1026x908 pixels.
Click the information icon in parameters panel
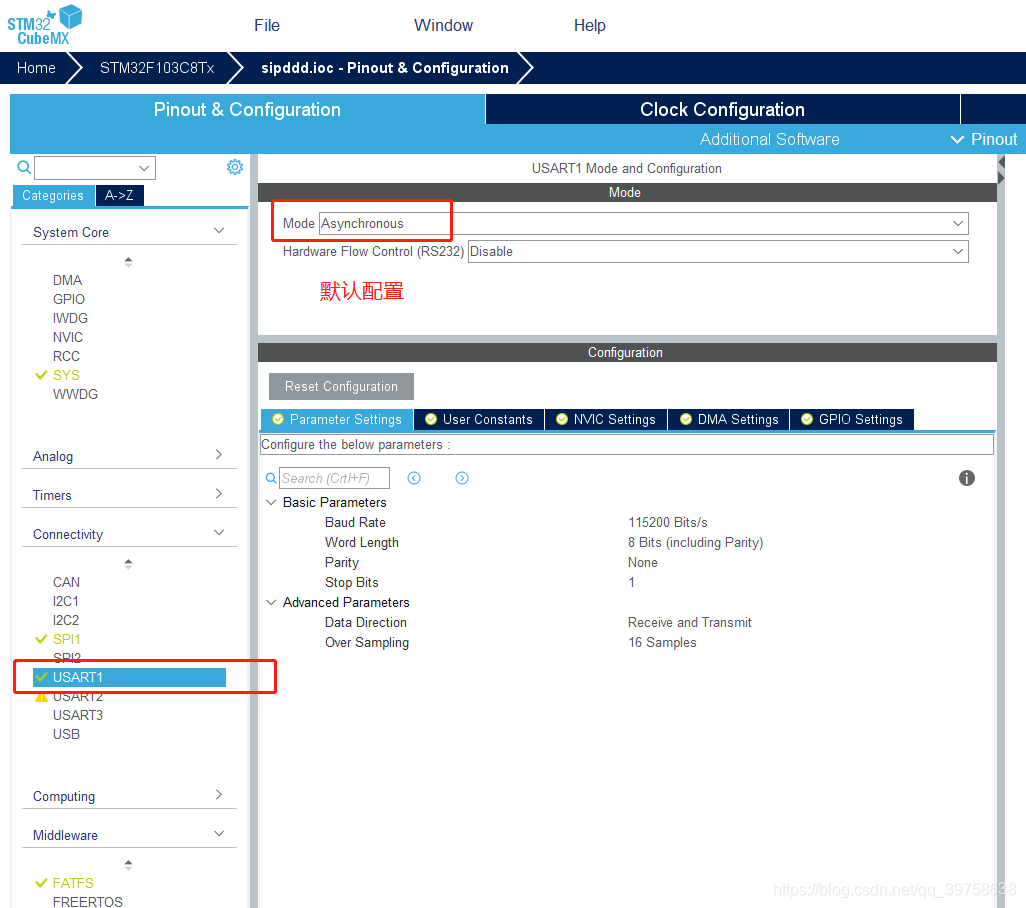click(x=966, y=478)
